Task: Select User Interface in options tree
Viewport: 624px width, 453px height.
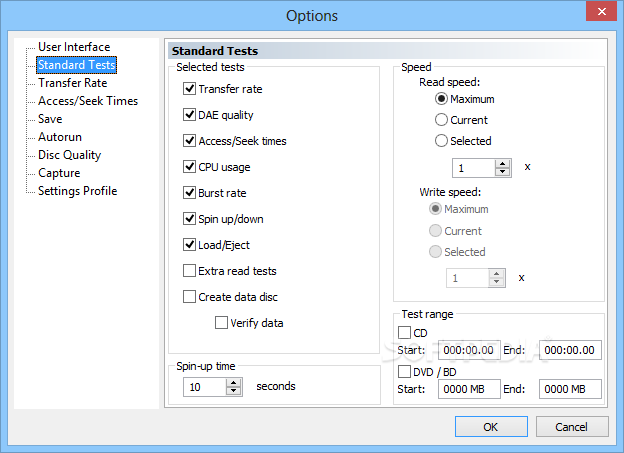Action: coord(74,47)
